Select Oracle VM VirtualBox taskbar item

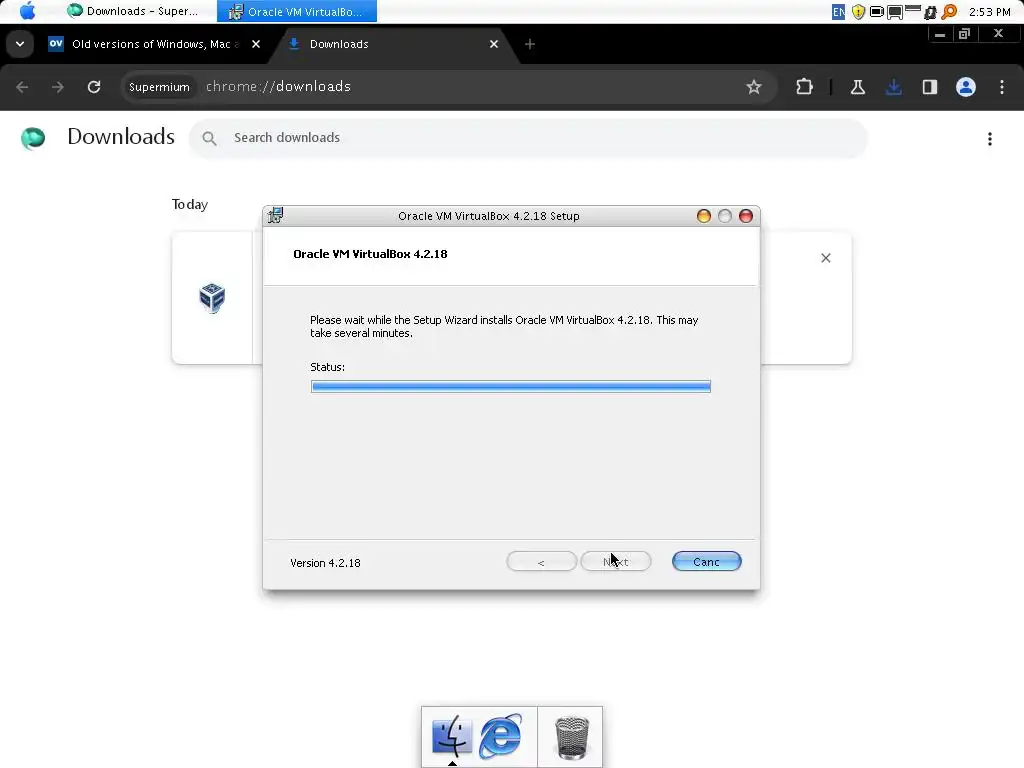[x=297, y=11]
